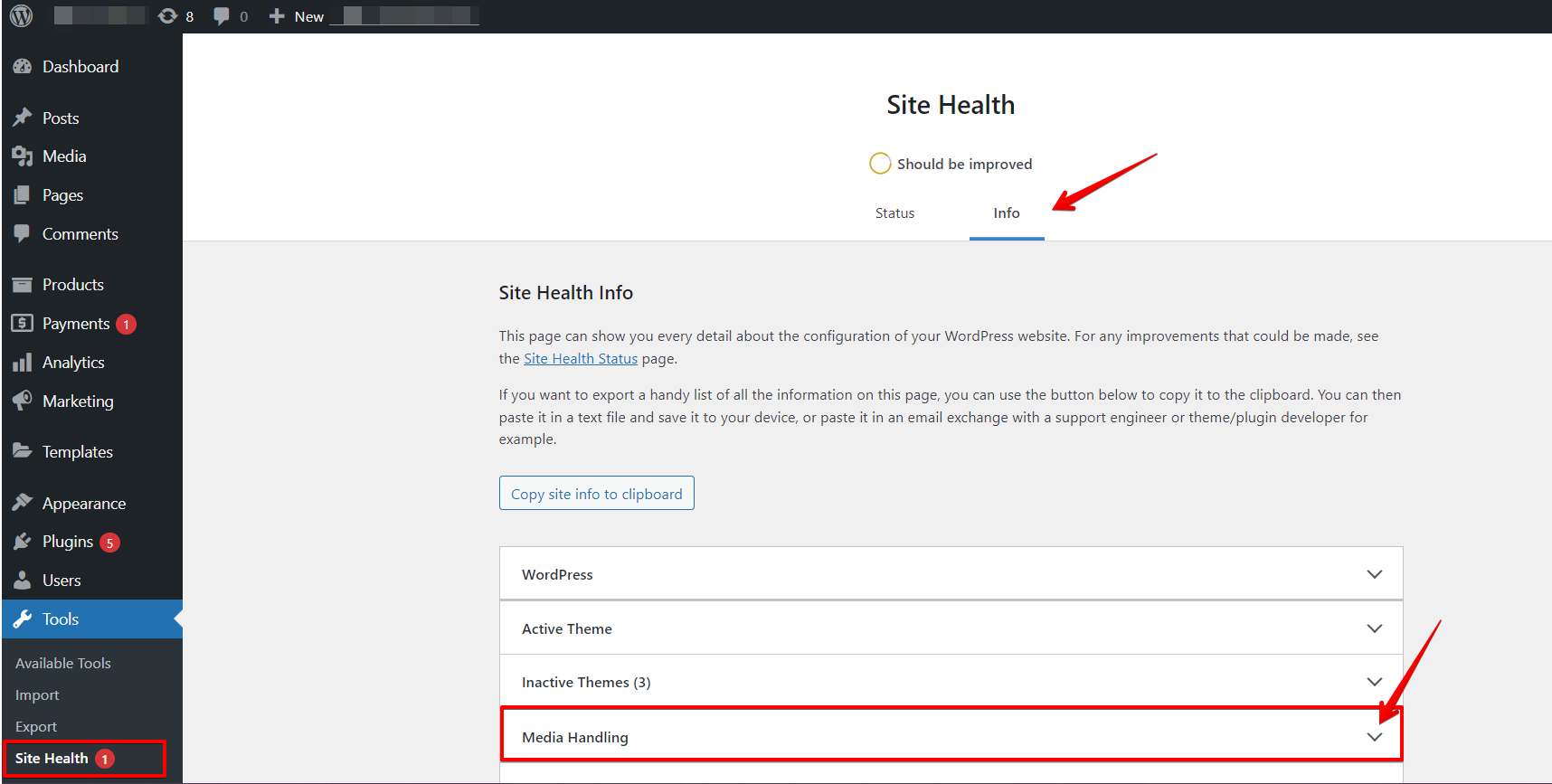
Task: Click Copy site info to clipboard
Action: coord(596,494)
